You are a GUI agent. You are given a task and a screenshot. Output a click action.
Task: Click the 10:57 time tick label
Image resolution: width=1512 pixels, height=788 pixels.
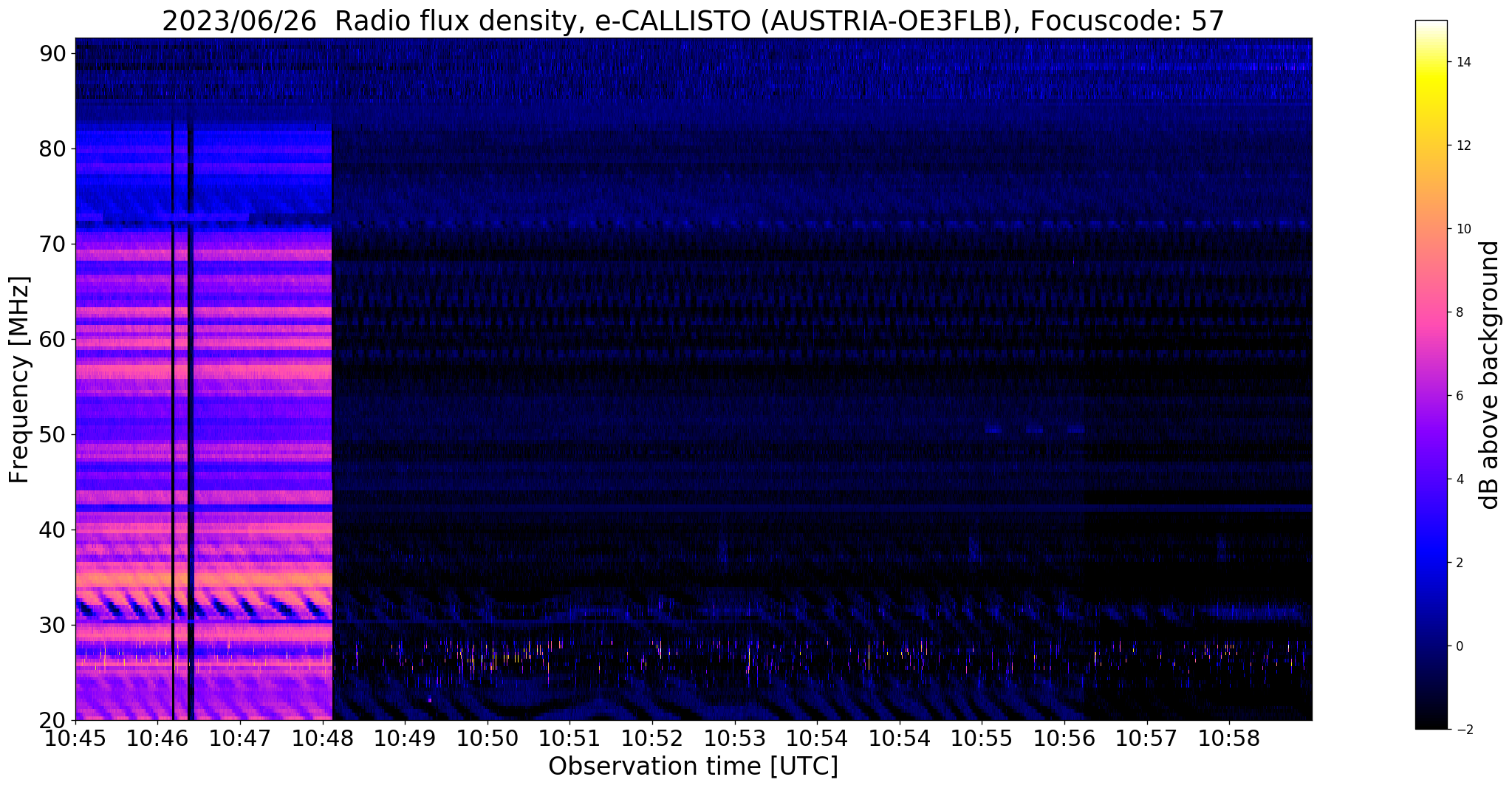[1146, 739]
